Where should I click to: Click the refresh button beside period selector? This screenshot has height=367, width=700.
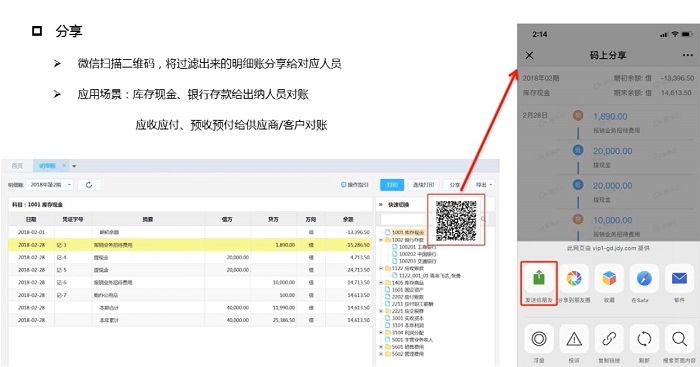(89, 185)
